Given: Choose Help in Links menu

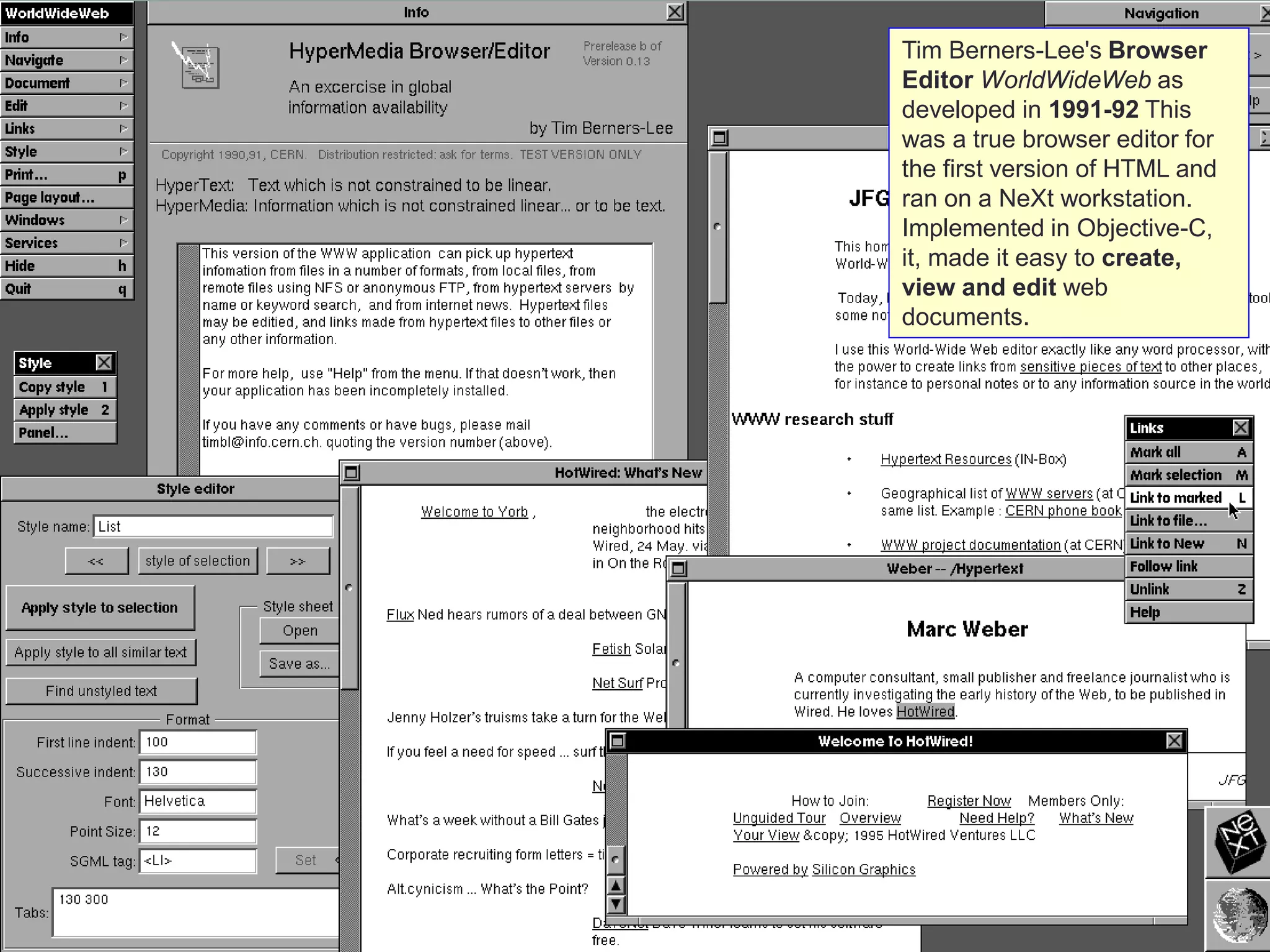Looking at the screenshot, I should coord(1189,612).
